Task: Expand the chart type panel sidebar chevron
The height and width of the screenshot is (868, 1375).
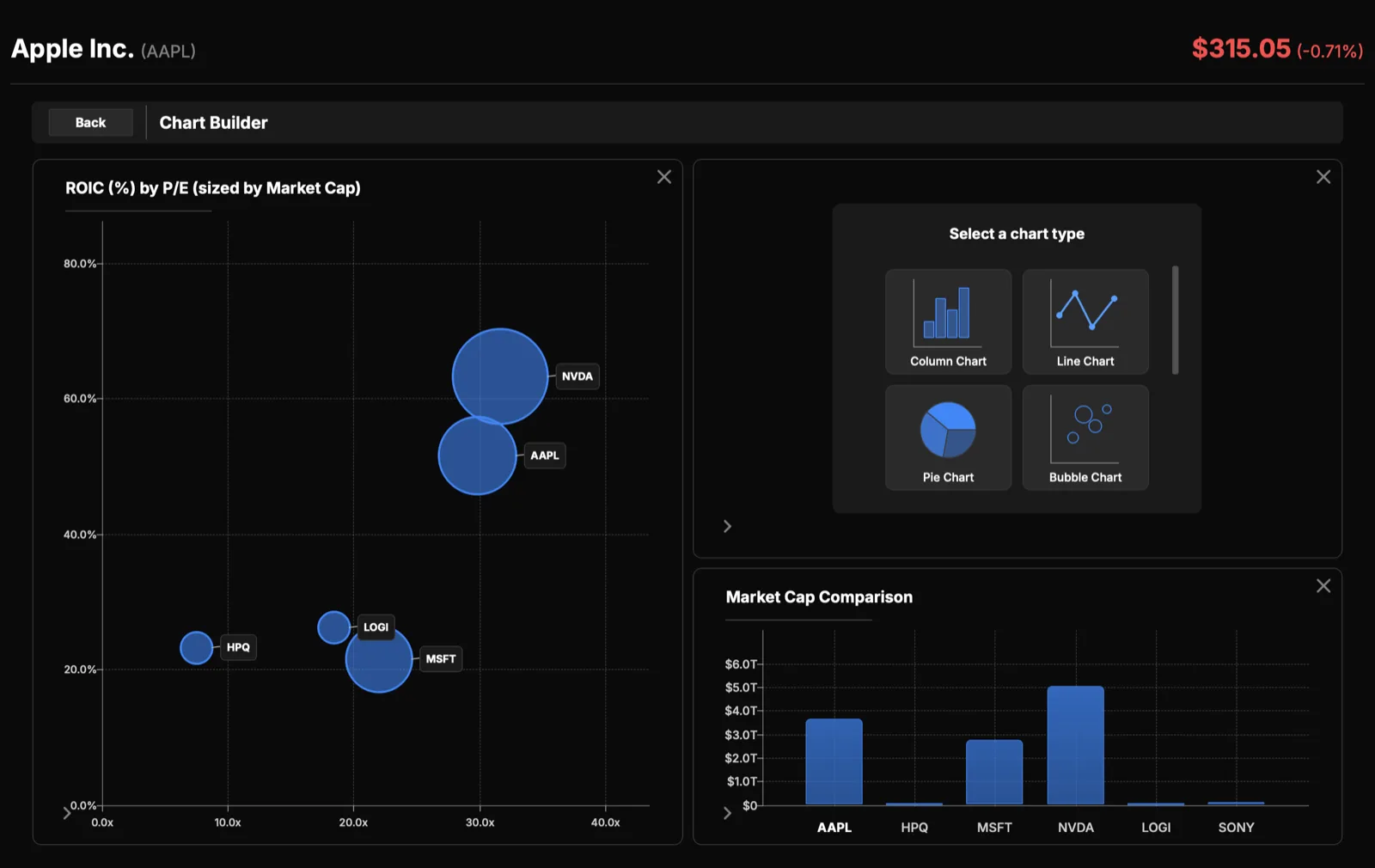Action: [727, 526]
